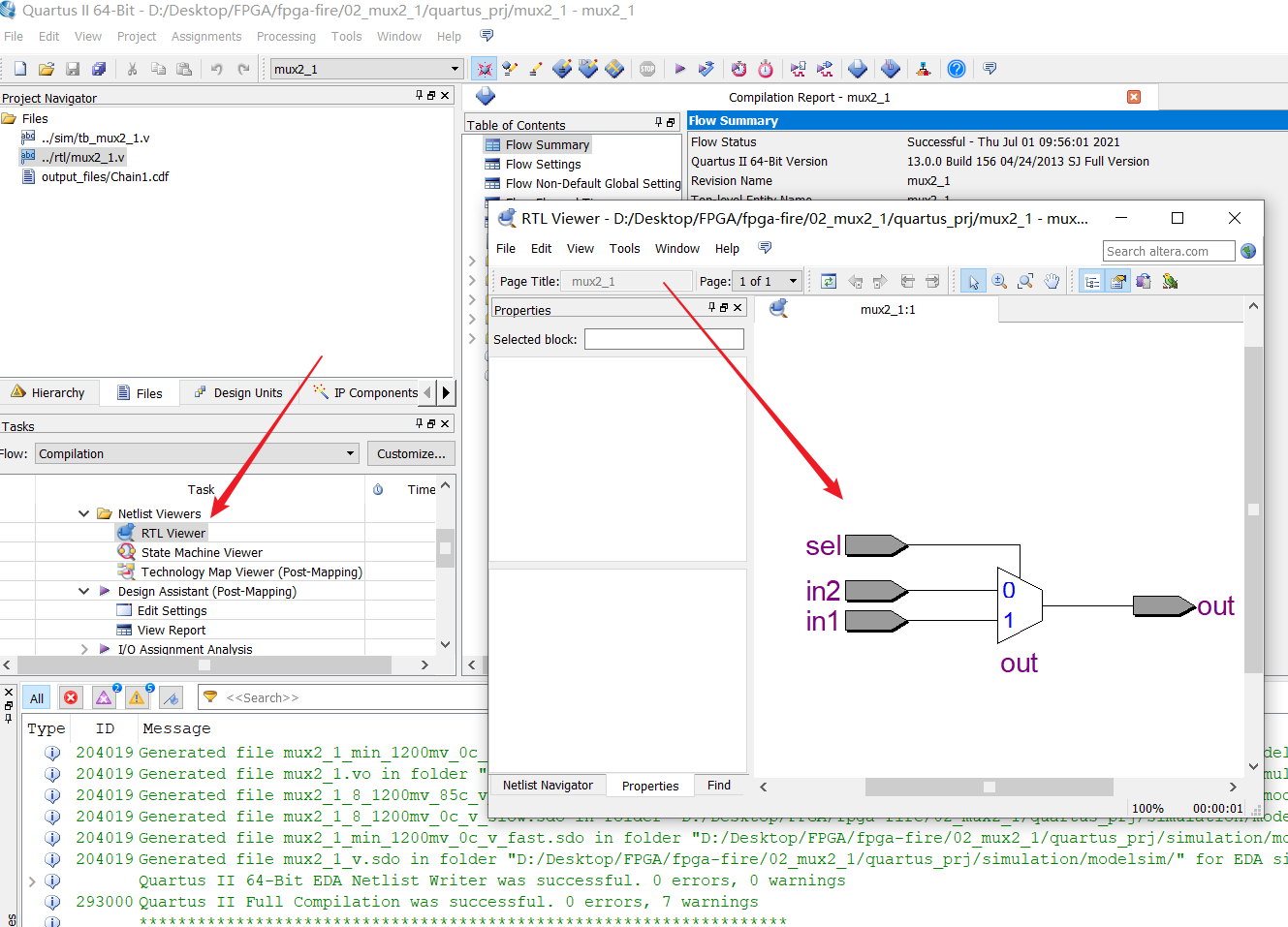This screenshot has width=1288, height=927.
Task: Open the Assignments menu
Action: pyautogui.click(x=206, y=36)
